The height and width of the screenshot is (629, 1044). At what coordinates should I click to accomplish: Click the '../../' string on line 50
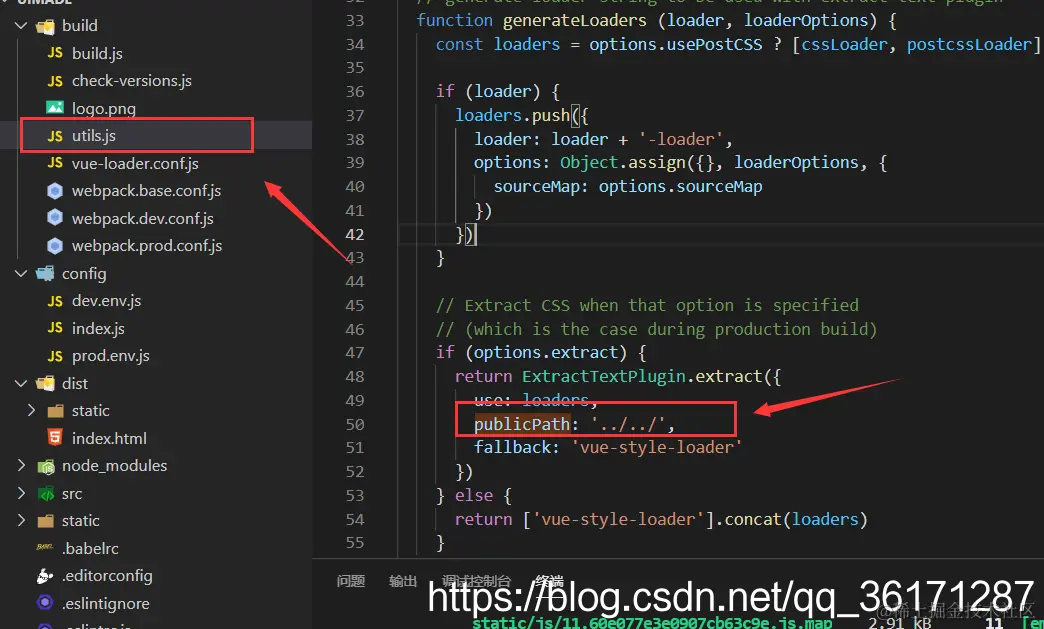[627, 424]
